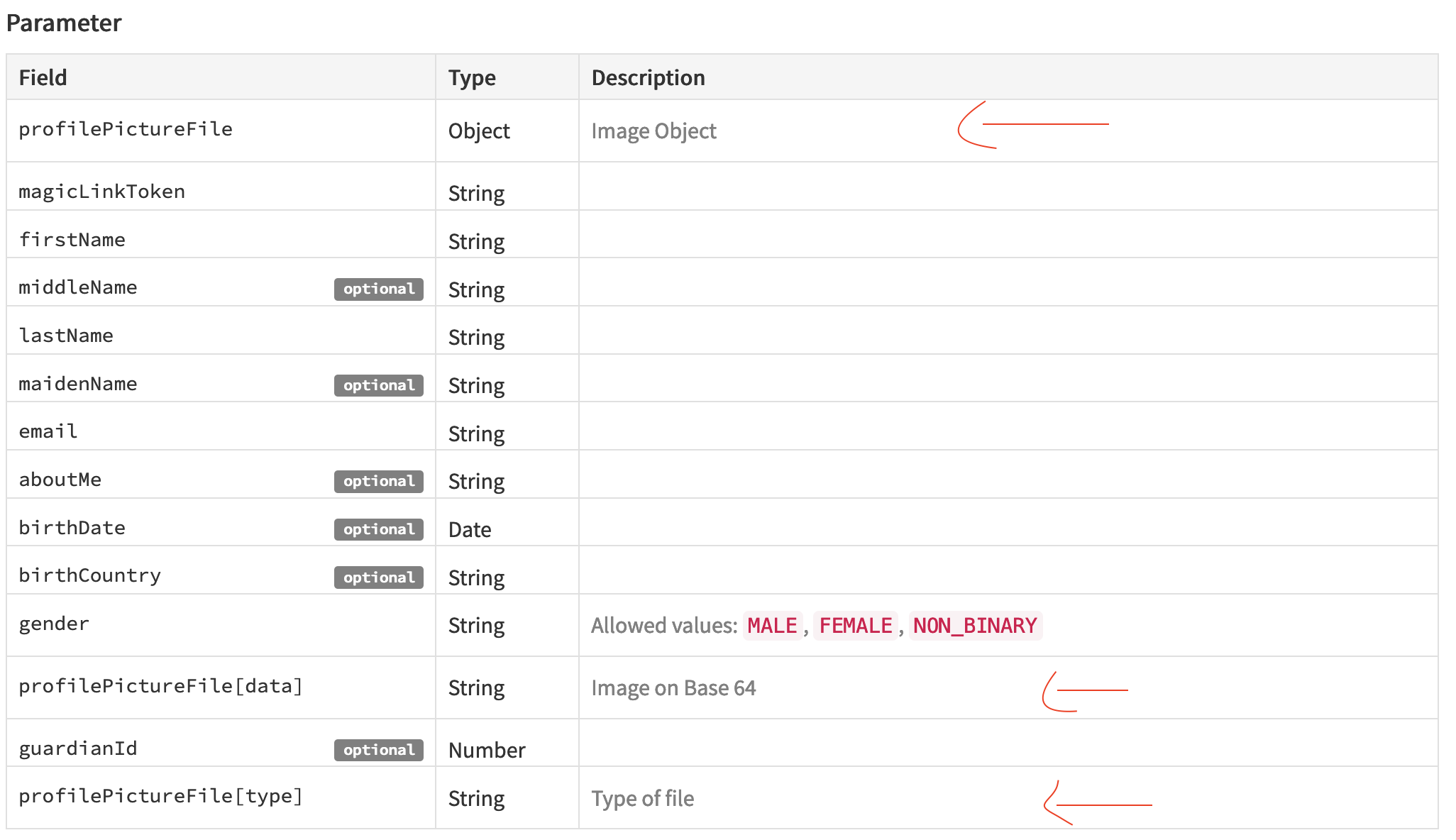Click the String type for gender
1456x840 pixels.
pos(476,626)
